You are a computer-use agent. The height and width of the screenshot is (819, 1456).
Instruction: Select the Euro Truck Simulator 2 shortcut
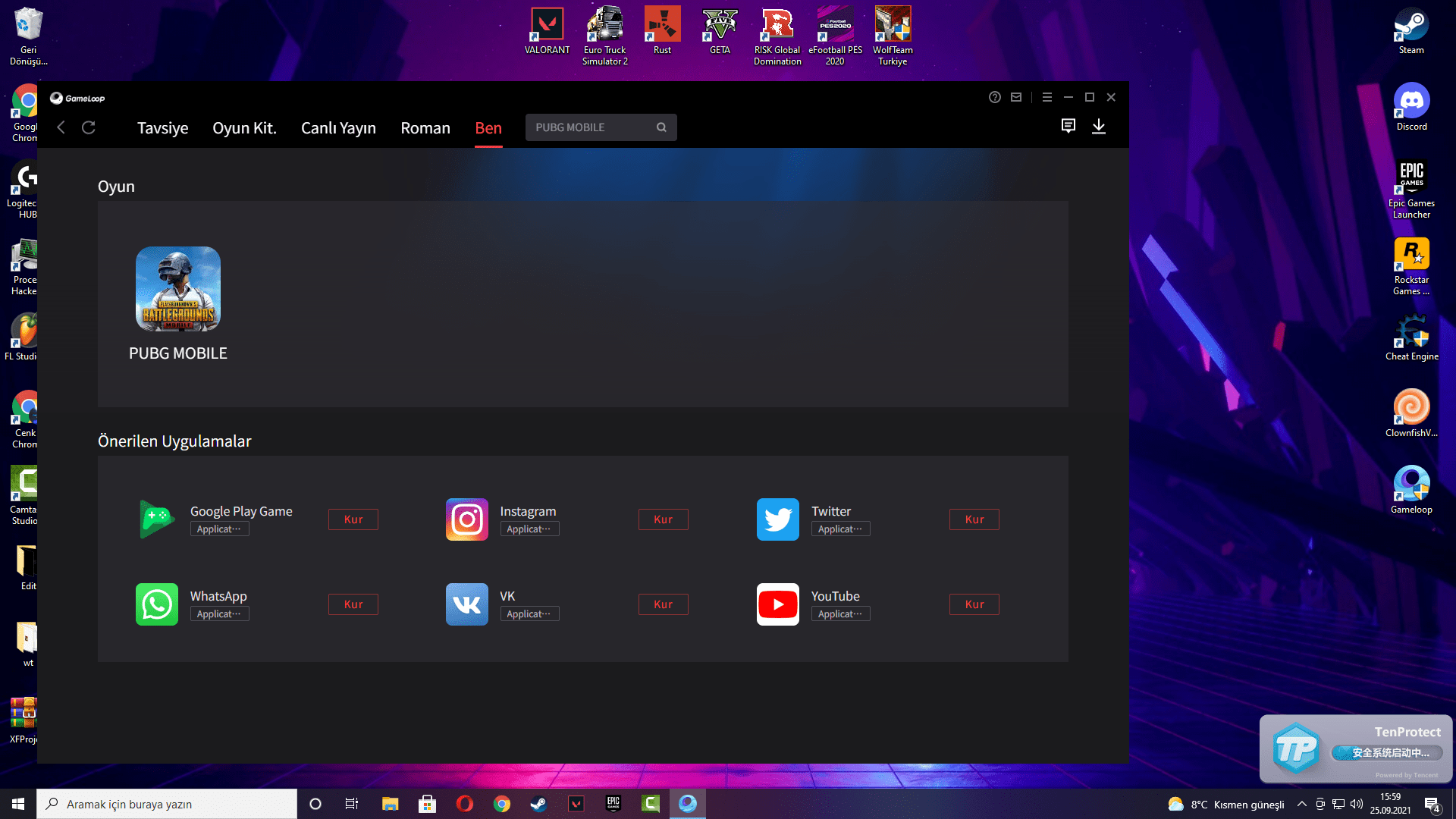[x=605, y=36]
